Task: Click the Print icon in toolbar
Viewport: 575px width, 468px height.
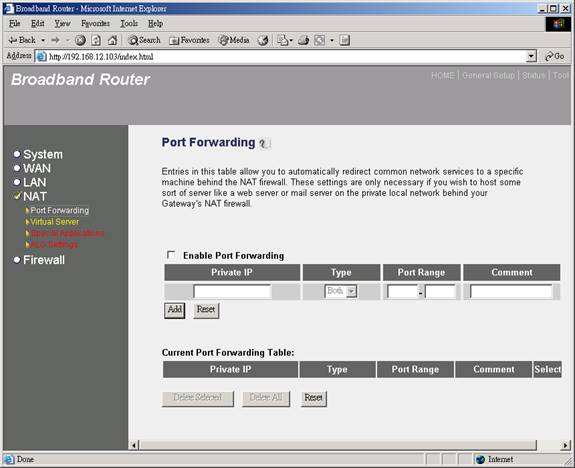Action: [303, 40]
